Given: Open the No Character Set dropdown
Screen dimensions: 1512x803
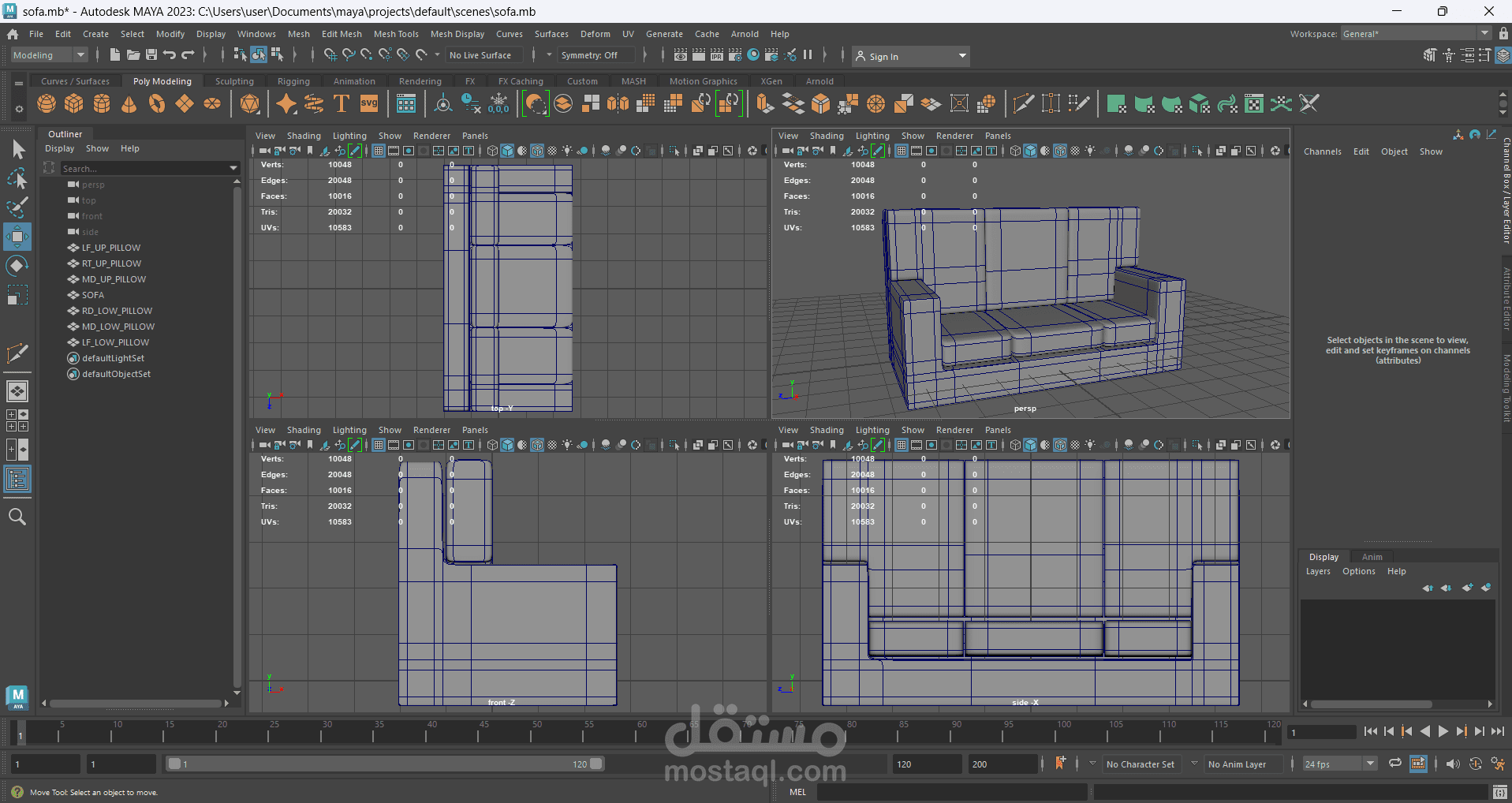Looking at the screenshot, I should pos(1141,764).
